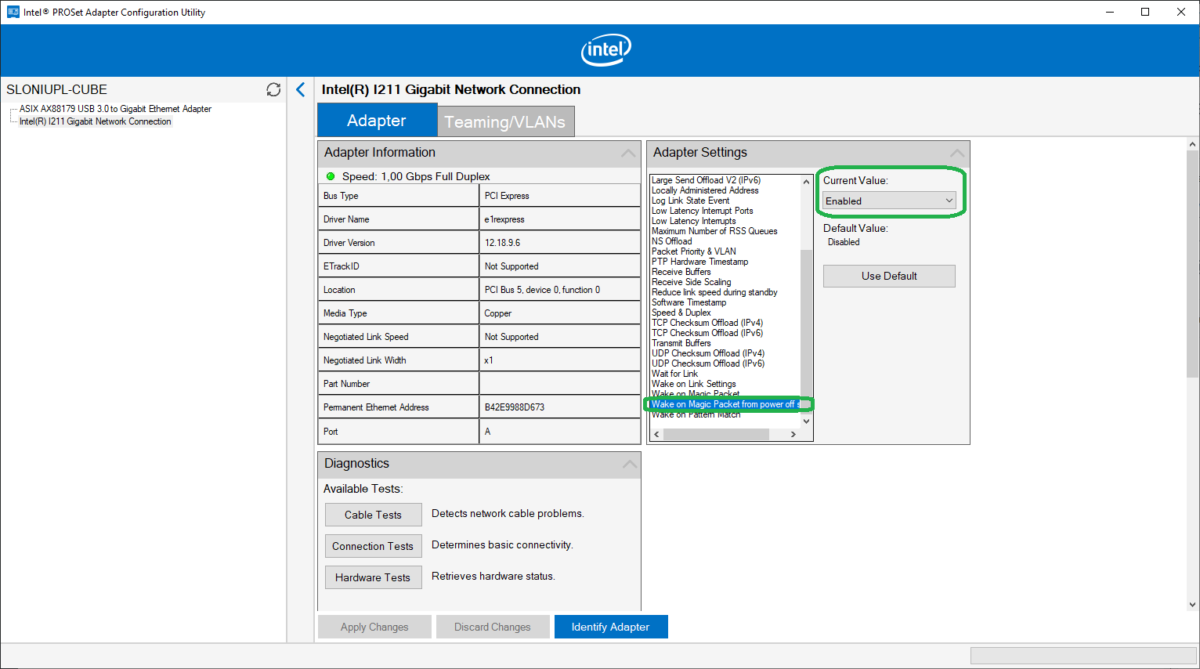Select Receive Buffers setting
1200x669 pixels.
point(681,272)
